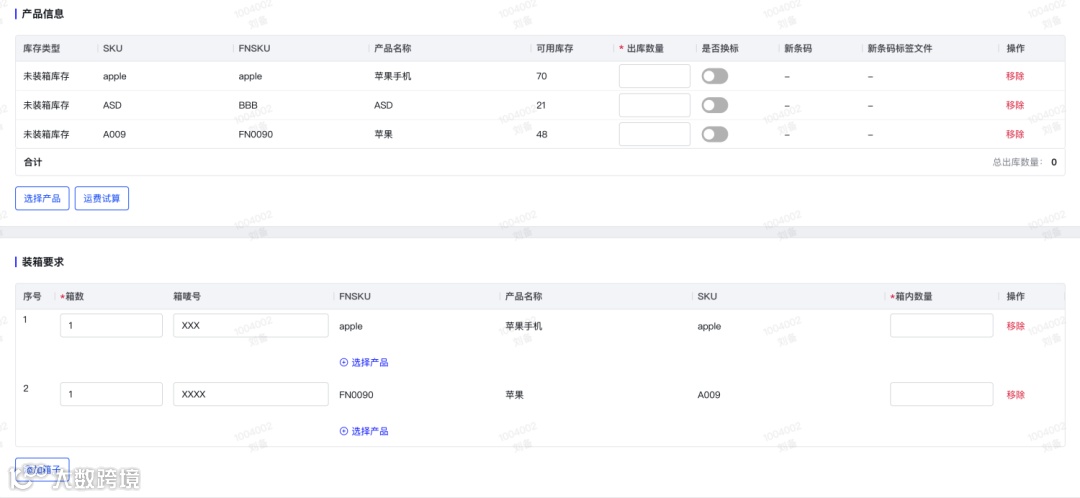
Task: Remove the A009 product row
Action: click(1015, 134)
